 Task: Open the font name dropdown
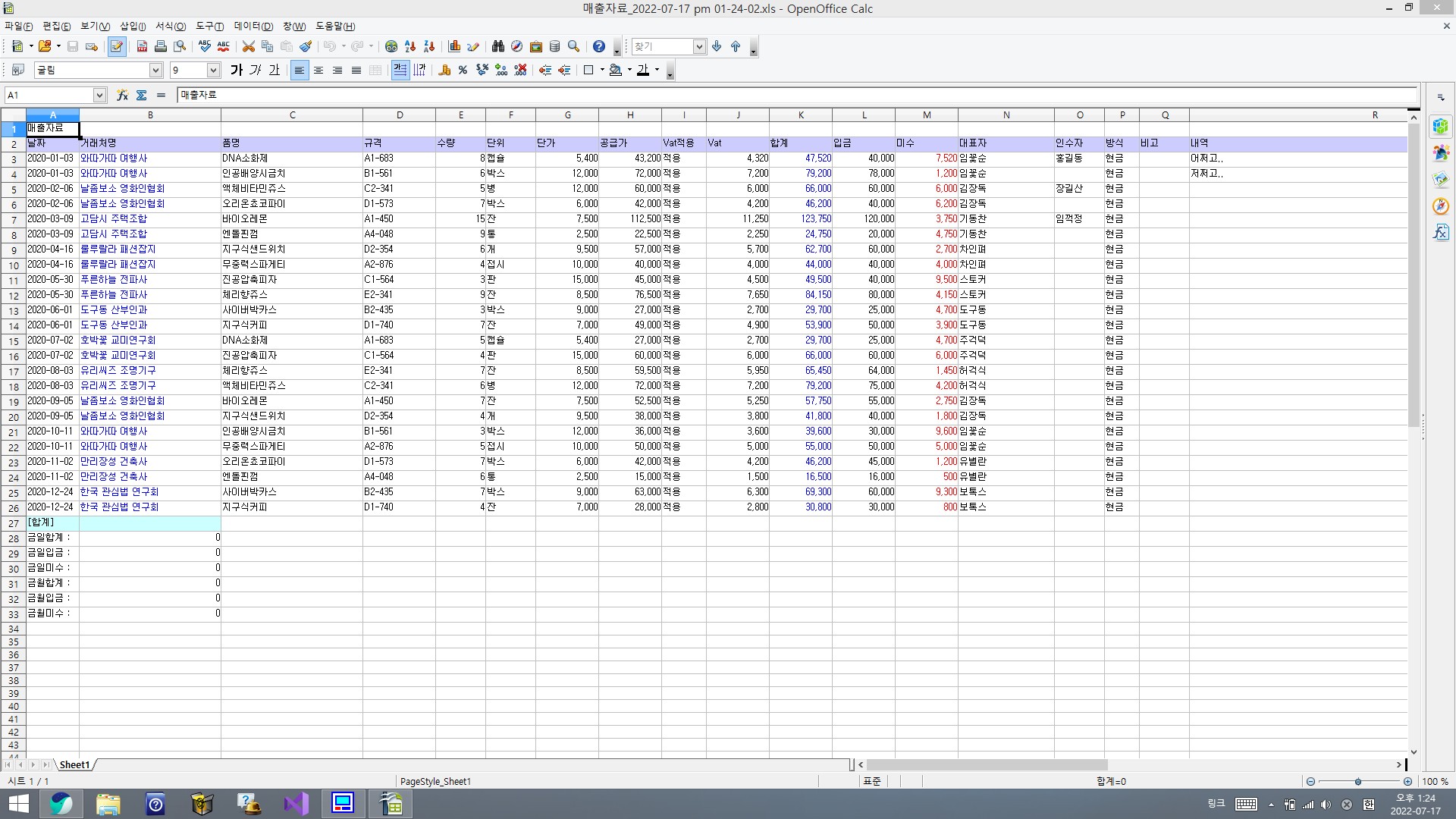click(x=155, y=71)
